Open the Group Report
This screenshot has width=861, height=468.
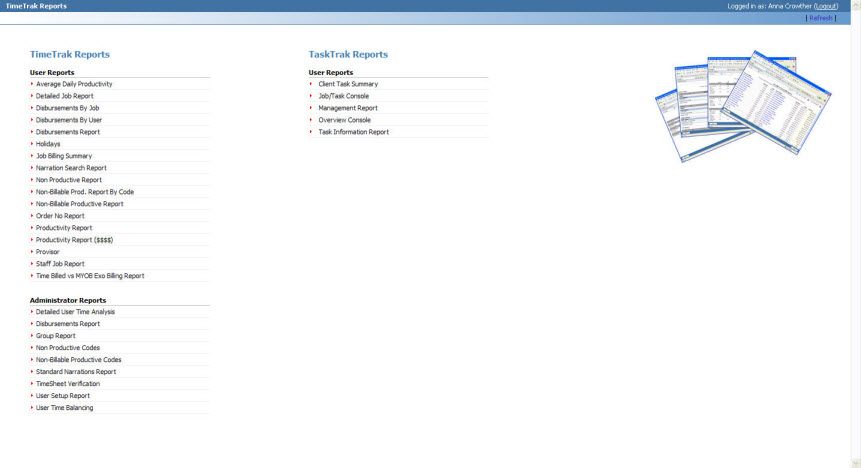[x=55, y=336]
